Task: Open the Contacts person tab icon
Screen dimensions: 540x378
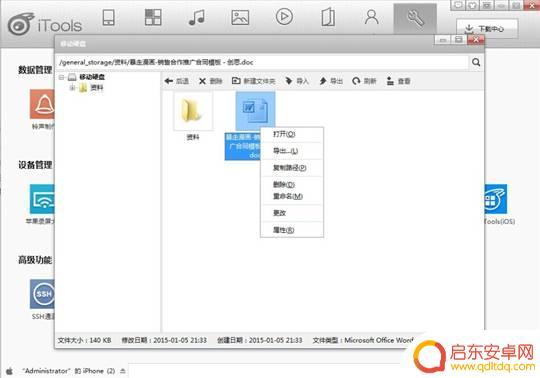Action: 372,17
